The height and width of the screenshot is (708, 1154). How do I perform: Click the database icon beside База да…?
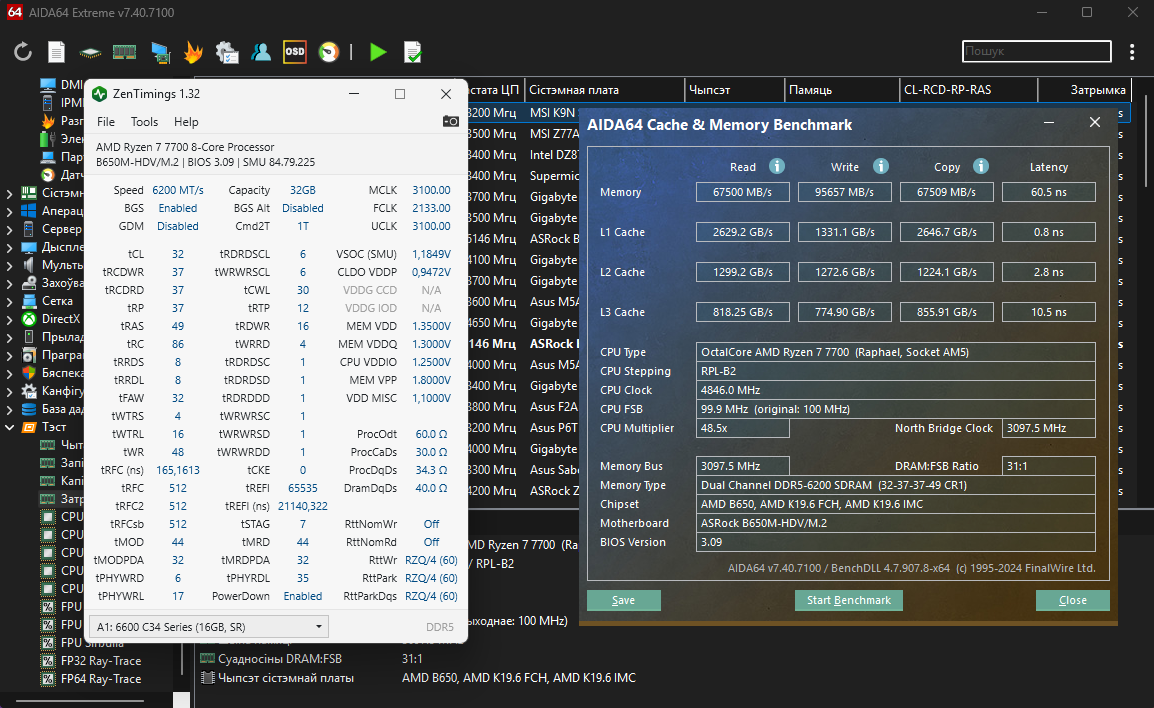29,408
